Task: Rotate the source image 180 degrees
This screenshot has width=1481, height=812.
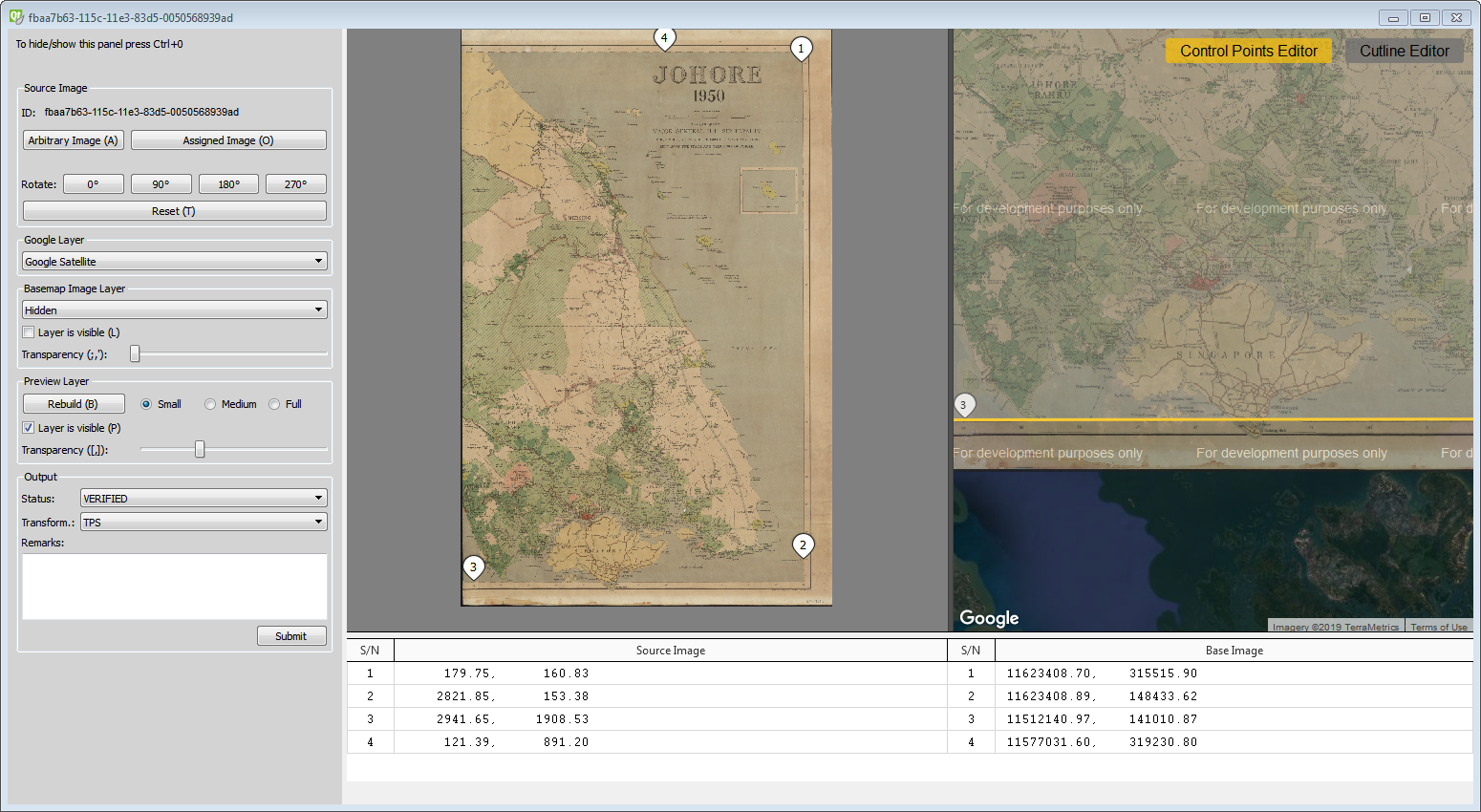Action: pos(228,183)
